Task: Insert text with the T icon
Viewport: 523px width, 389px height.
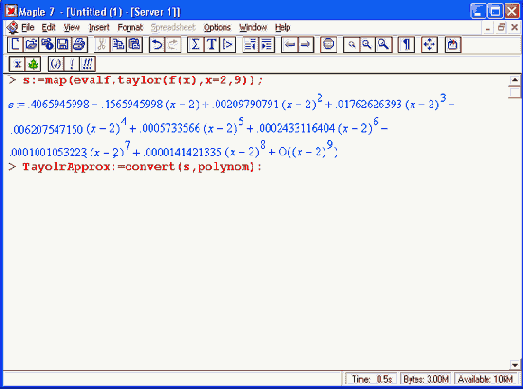Action: pyautogui.click(x=211, y=45)
